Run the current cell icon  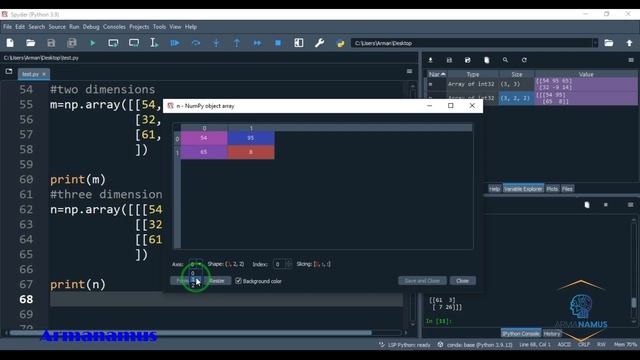[113, 43]
